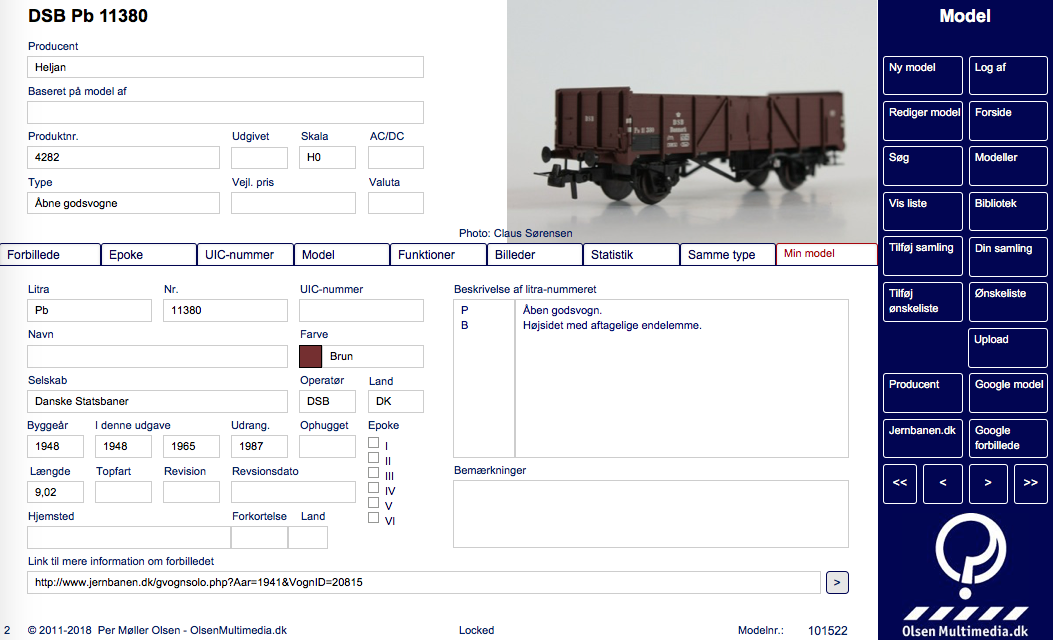Image resolution: width=1053 pixels, height=640 pixels.
Task: Open the Modeller section
Action: point(1008,166)
